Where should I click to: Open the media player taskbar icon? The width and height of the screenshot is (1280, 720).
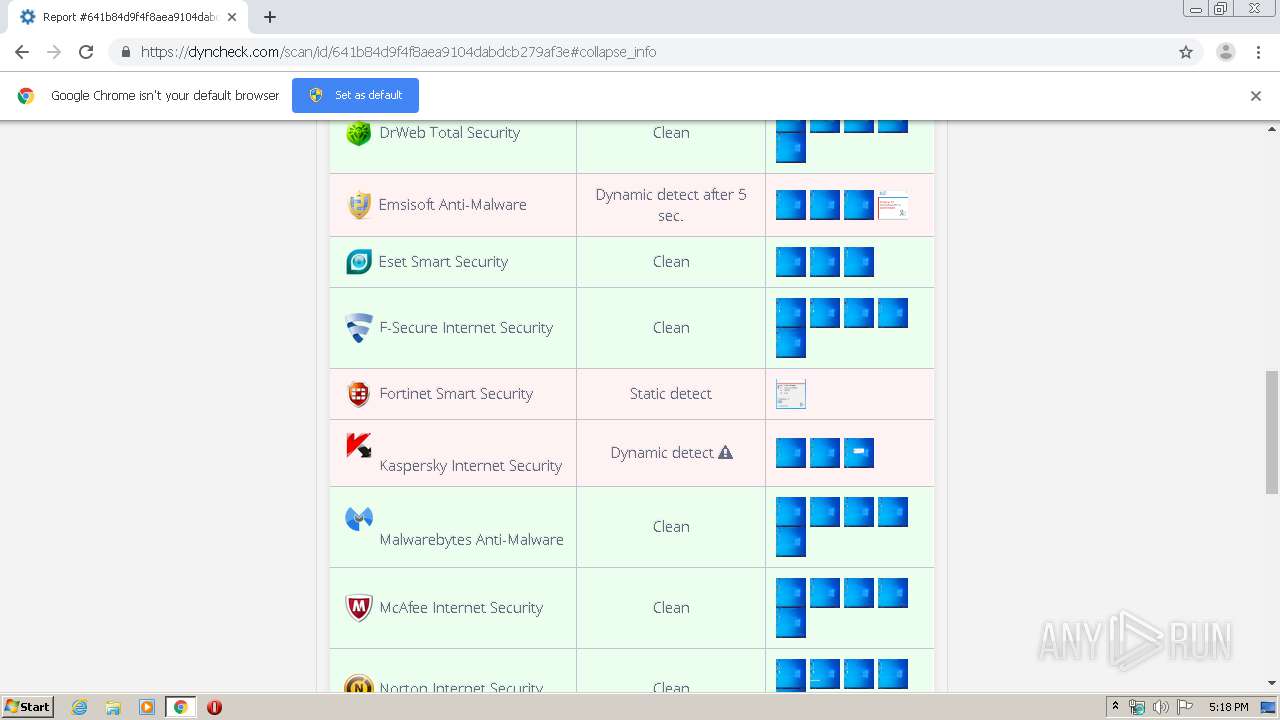coord(146,707)
